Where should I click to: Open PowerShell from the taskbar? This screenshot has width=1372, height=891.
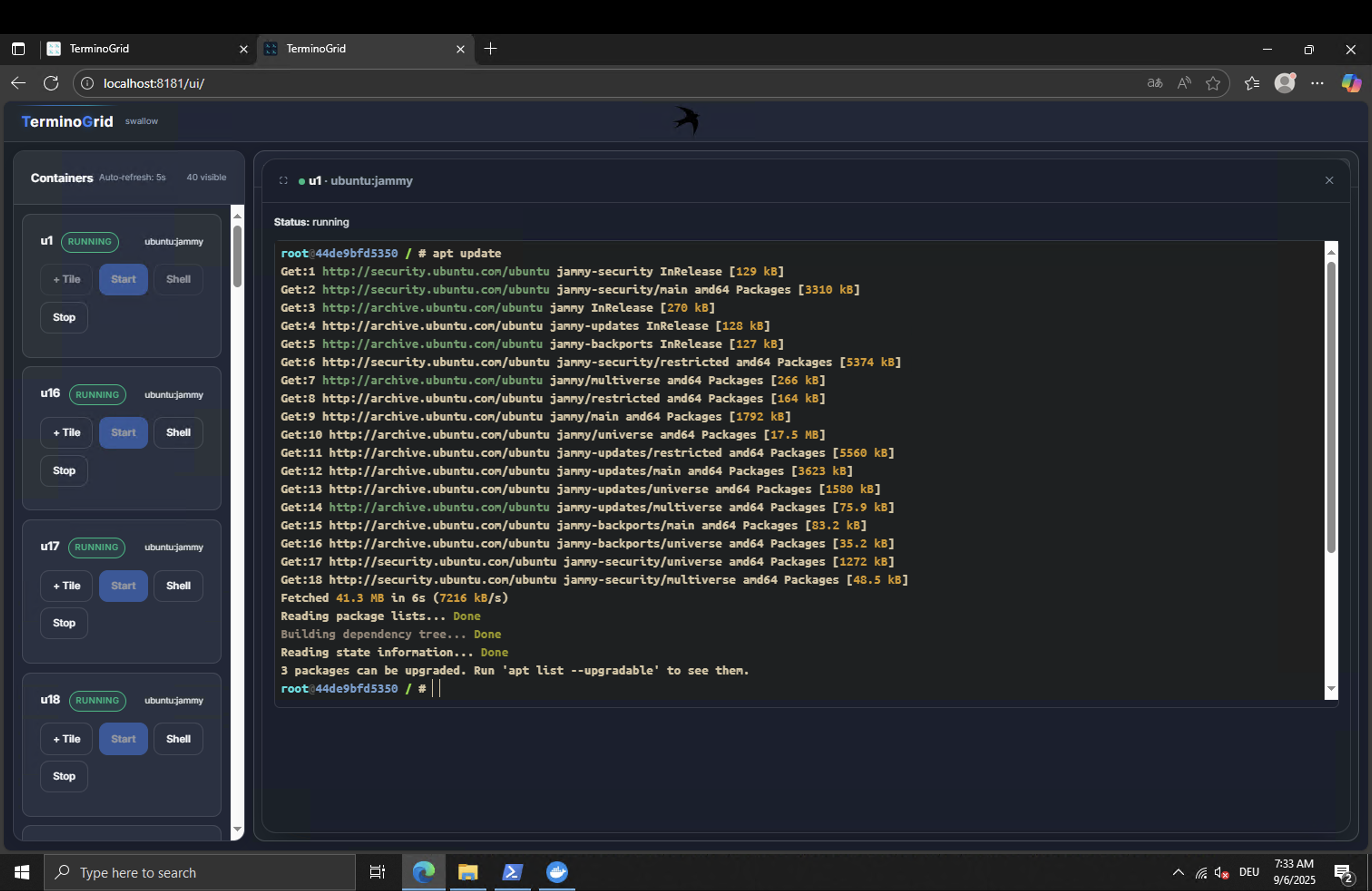pos(512,872)
